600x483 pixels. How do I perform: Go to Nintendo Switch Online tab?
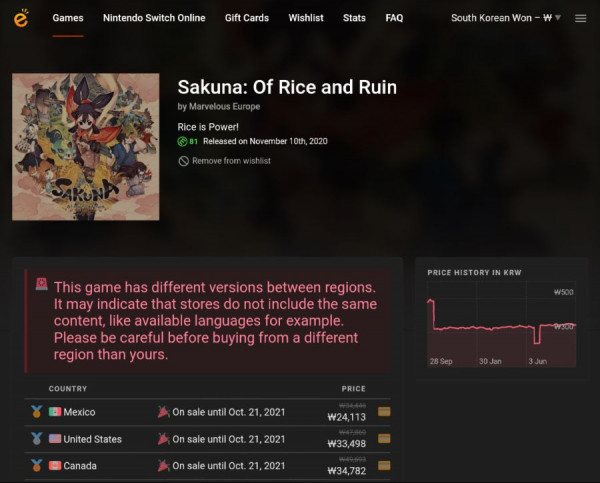click(x=154, y=18)
